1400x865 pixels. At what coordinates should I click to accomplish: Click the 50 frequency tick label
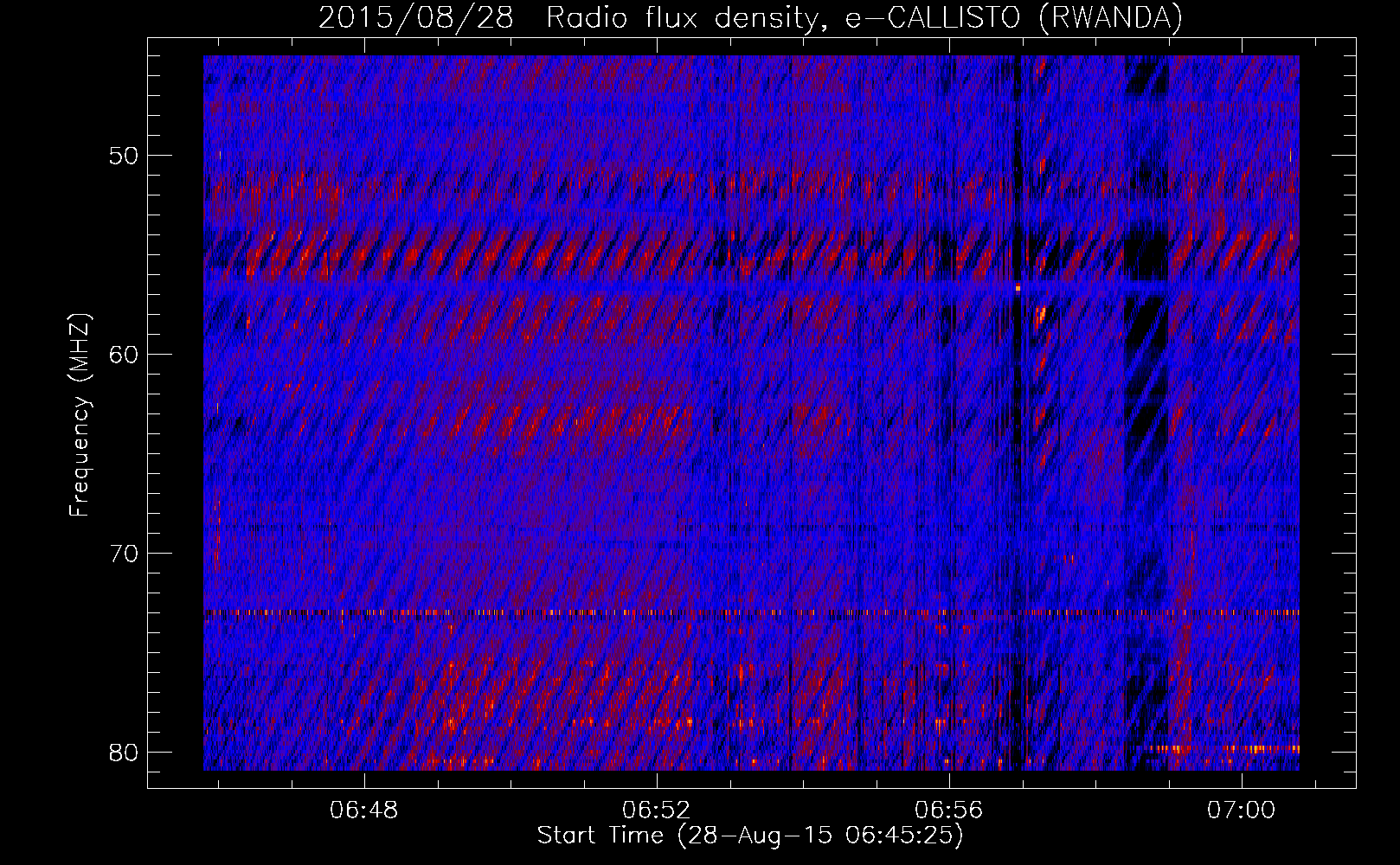click(125, 156)
